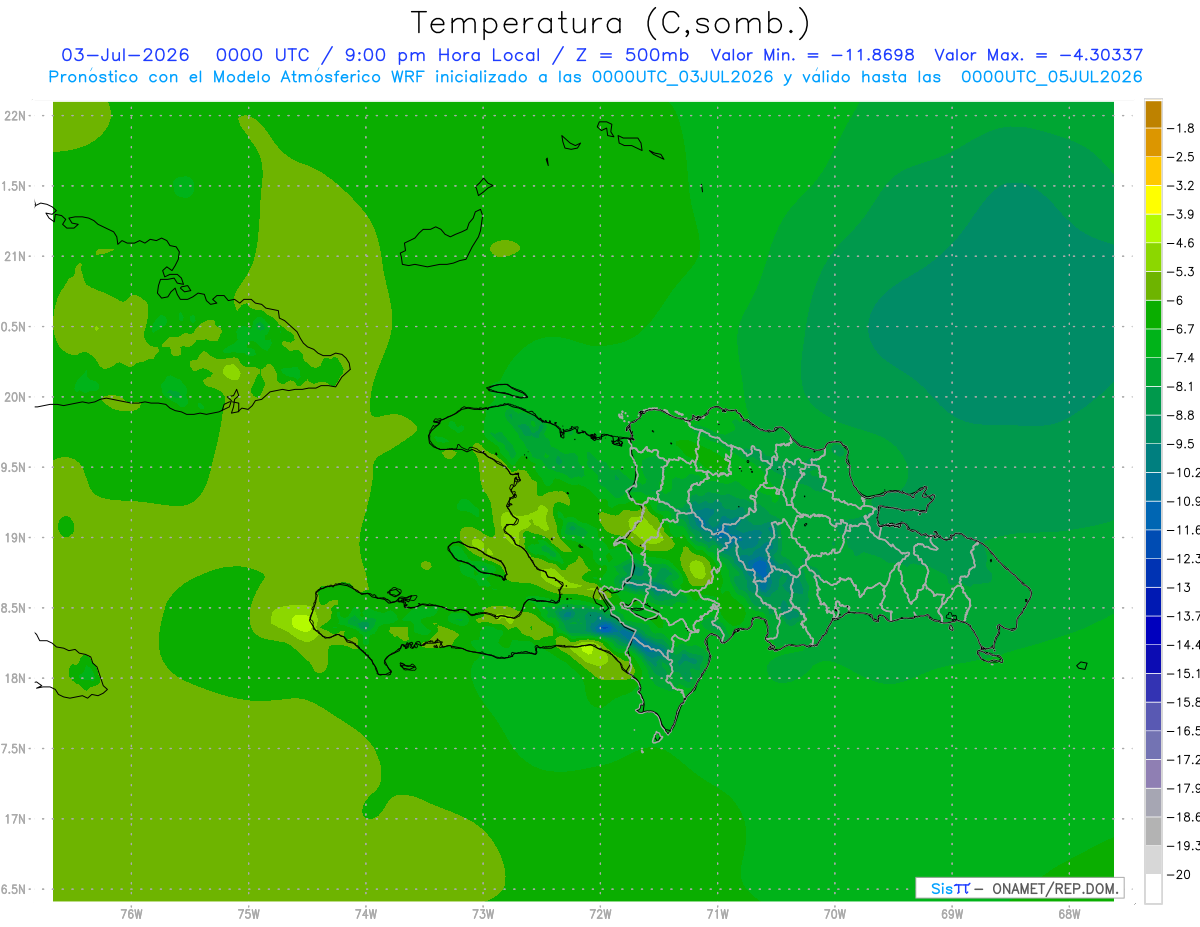Click the '19N' latitude axis label
This screenshot has height=927, width=1200.
pyautogui.click(x=16, y=537)
